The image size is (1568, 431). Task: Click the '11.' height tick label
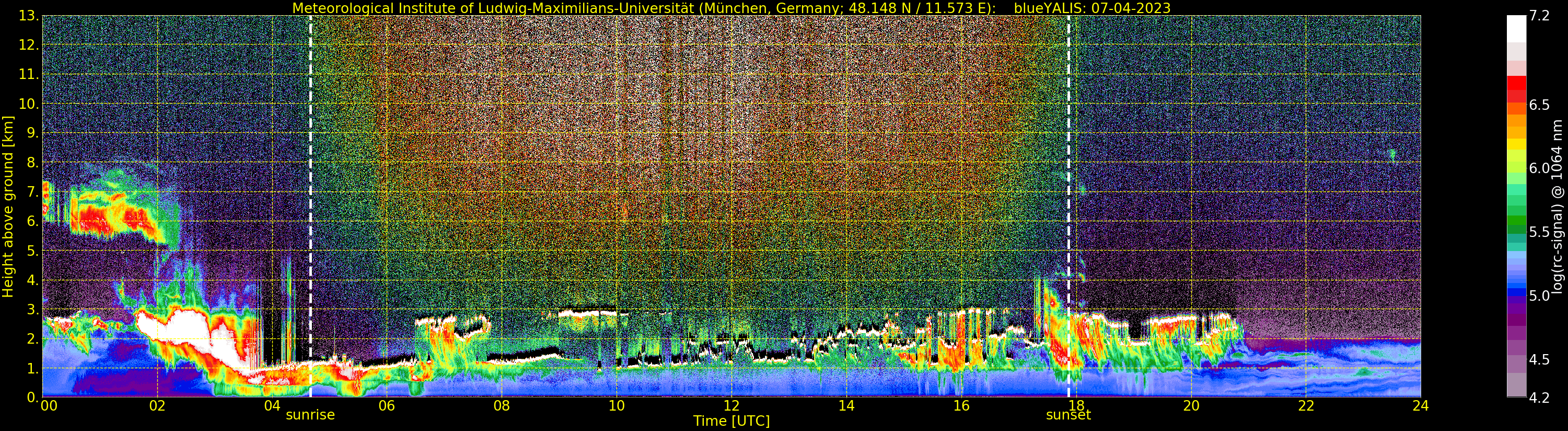coord(29,74)
